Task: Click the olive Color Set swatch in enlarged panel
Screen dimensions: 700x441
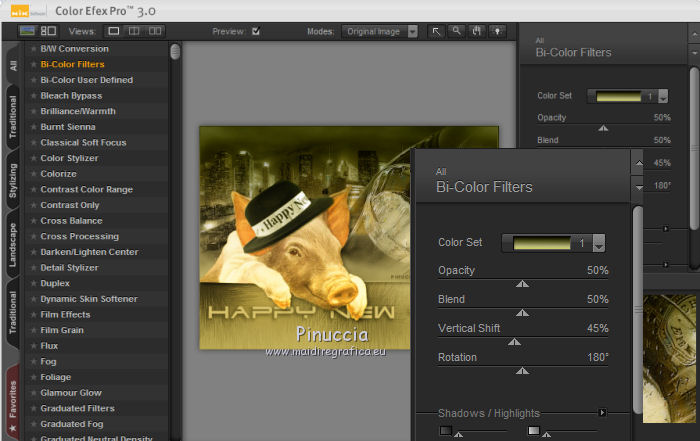Action: (542, 243)
